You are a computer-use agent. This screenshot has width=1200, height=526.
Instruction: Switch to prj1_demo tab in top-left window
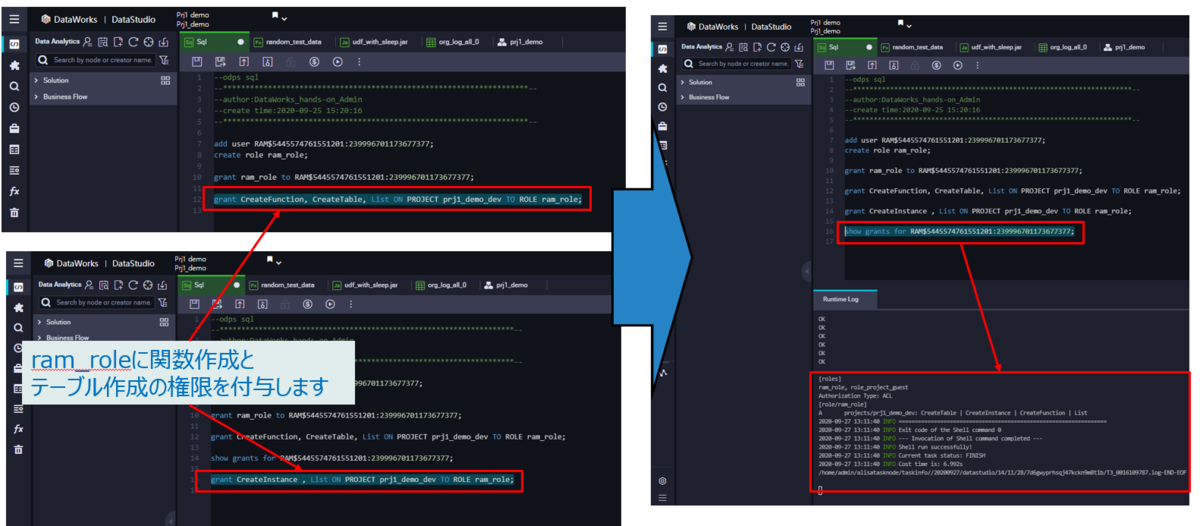pos(520,43)
